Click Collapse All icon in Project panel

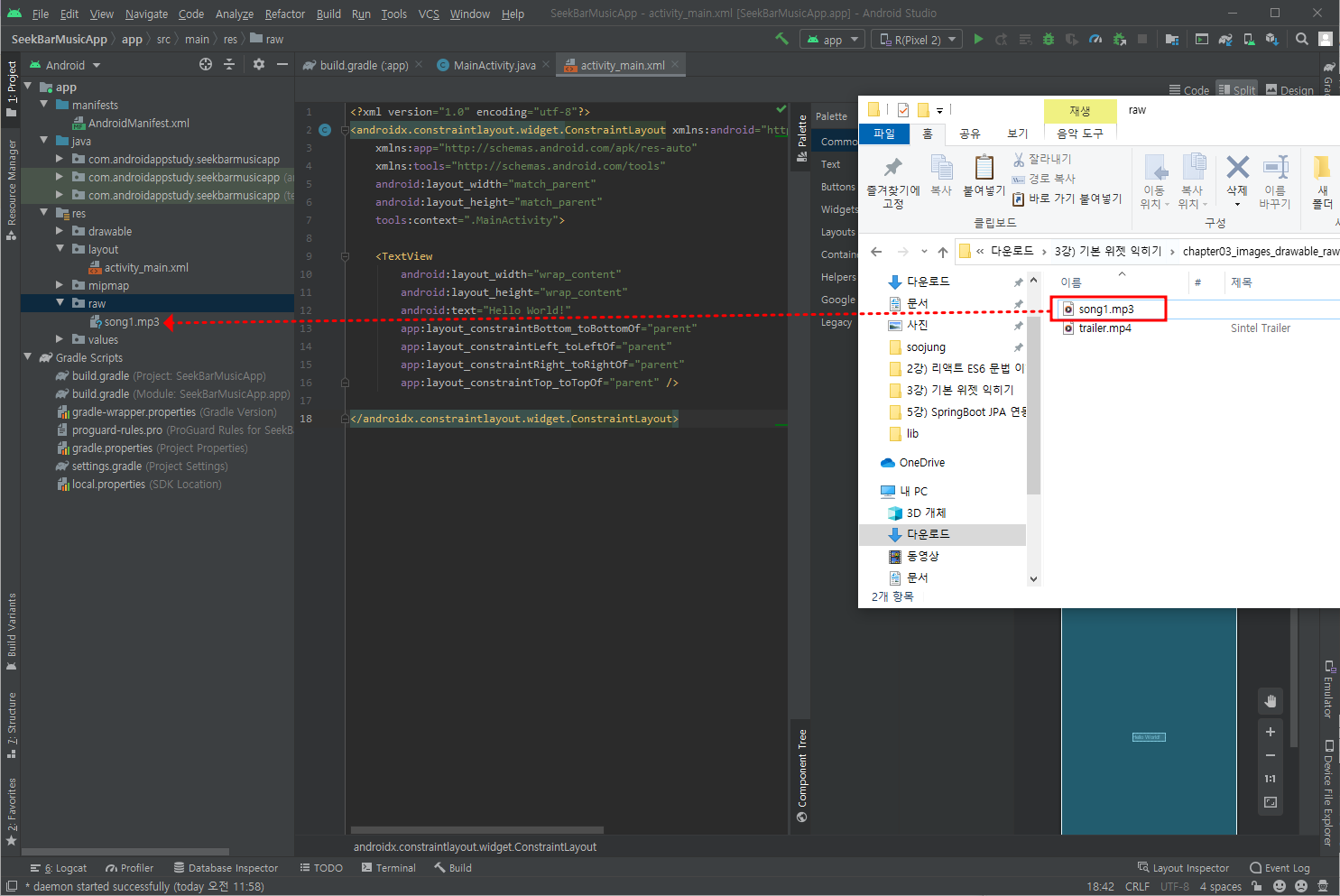click(229, 64)
